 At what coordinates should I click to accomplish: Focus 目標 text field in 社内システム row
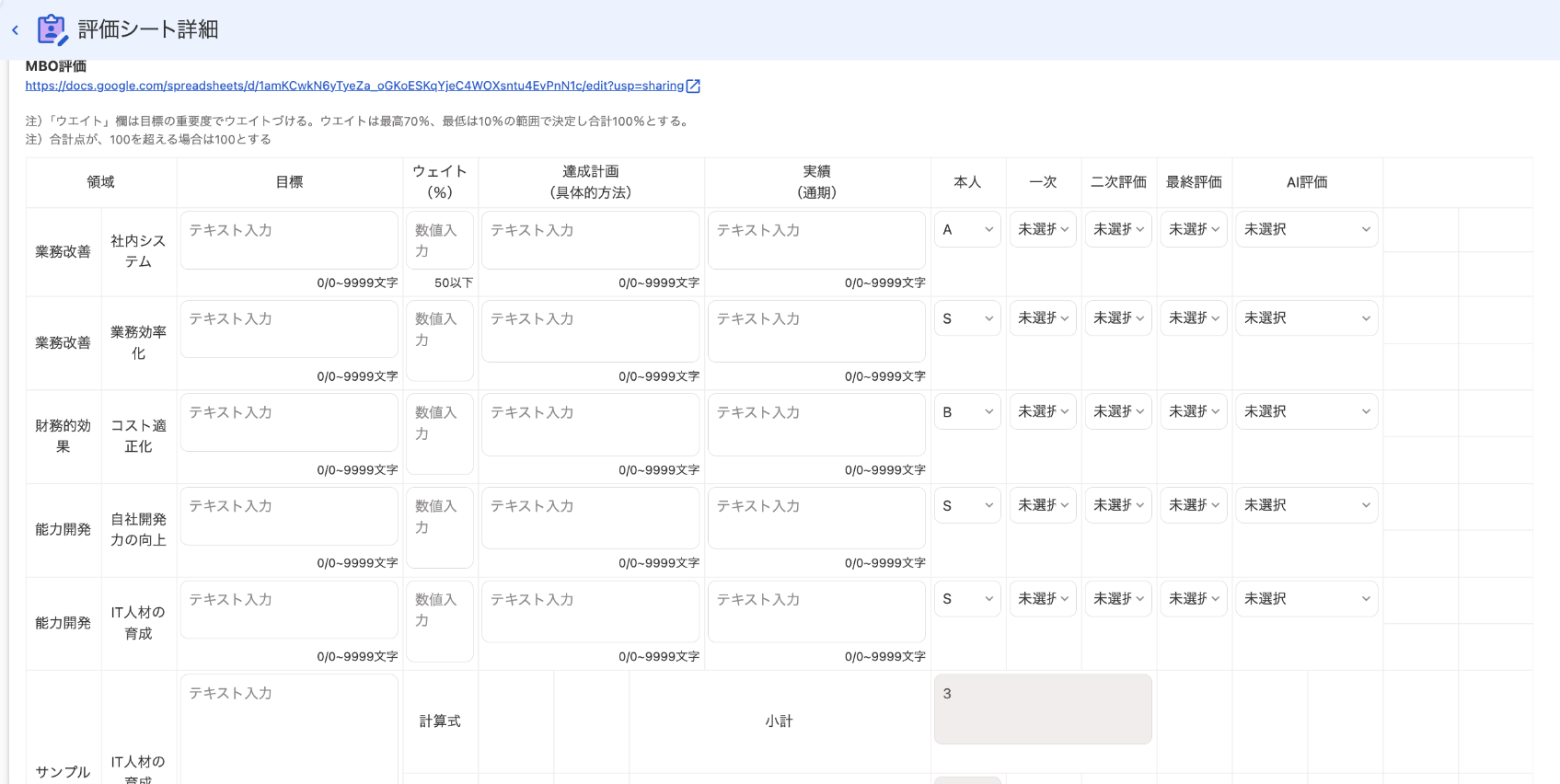pyautogui.click(x=289, y=240)
